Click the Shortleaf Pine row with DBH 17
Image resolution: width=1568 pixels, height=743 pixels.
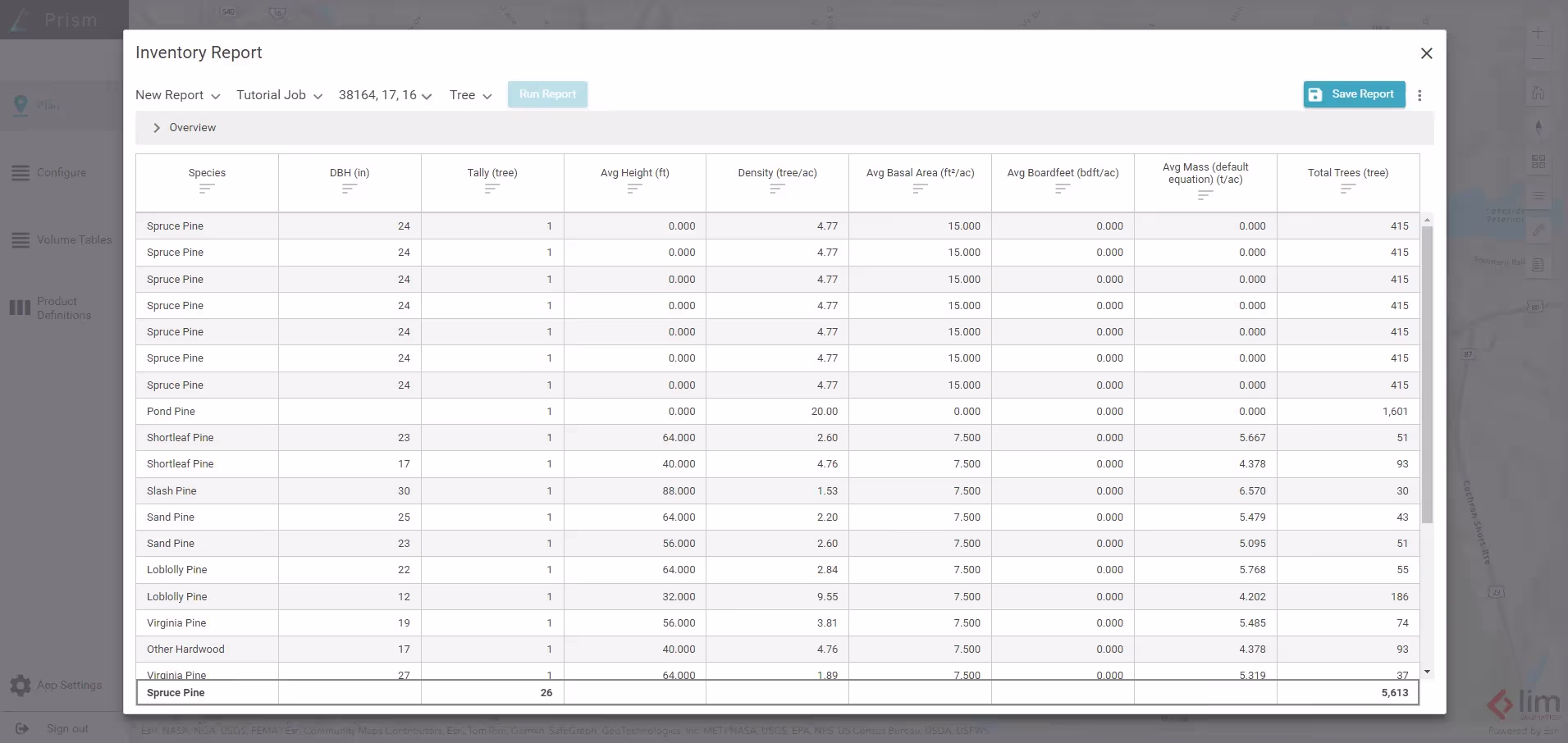point(778,464)
